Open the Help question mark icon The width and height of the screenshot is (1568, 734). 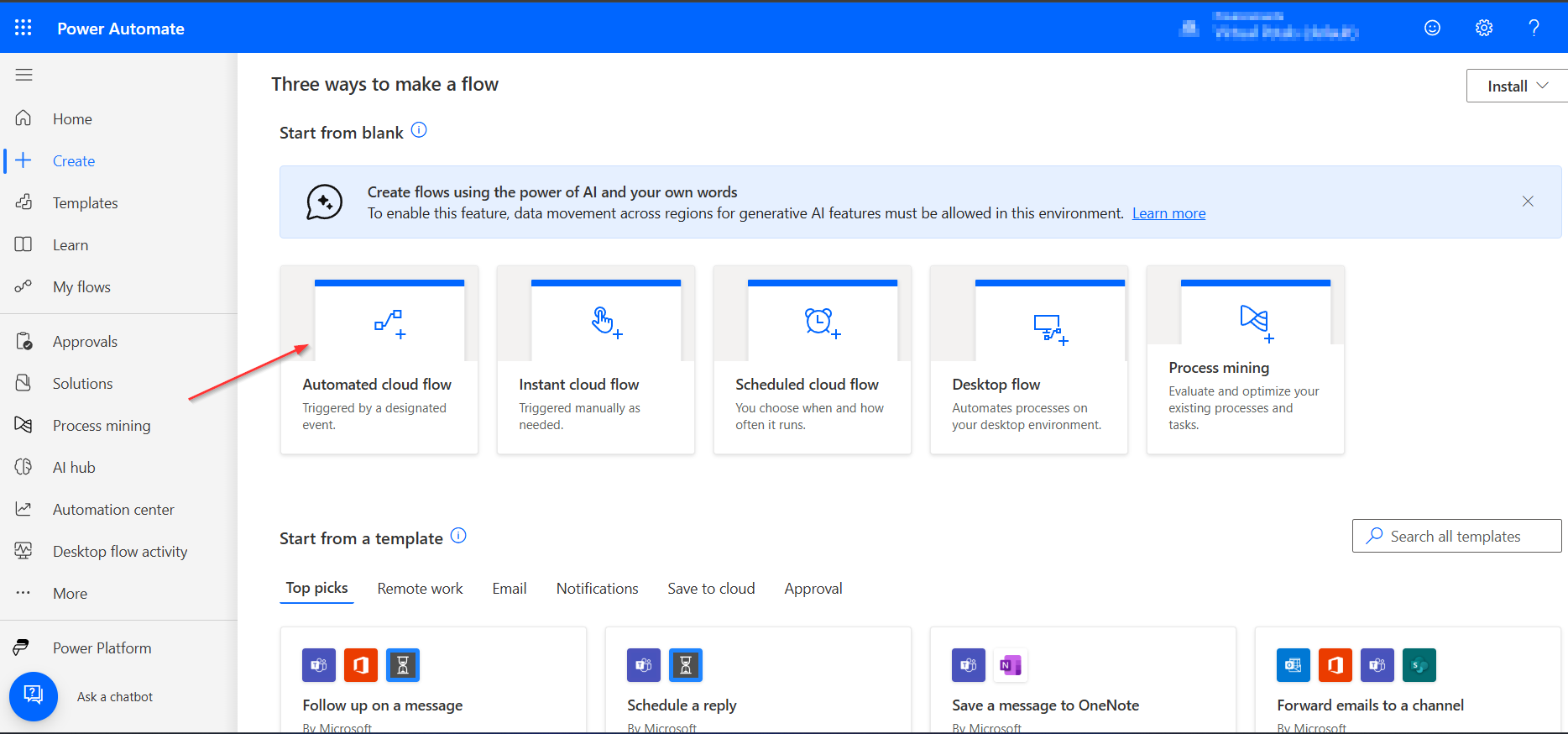pyautogui.click(x=1534, y=28)
